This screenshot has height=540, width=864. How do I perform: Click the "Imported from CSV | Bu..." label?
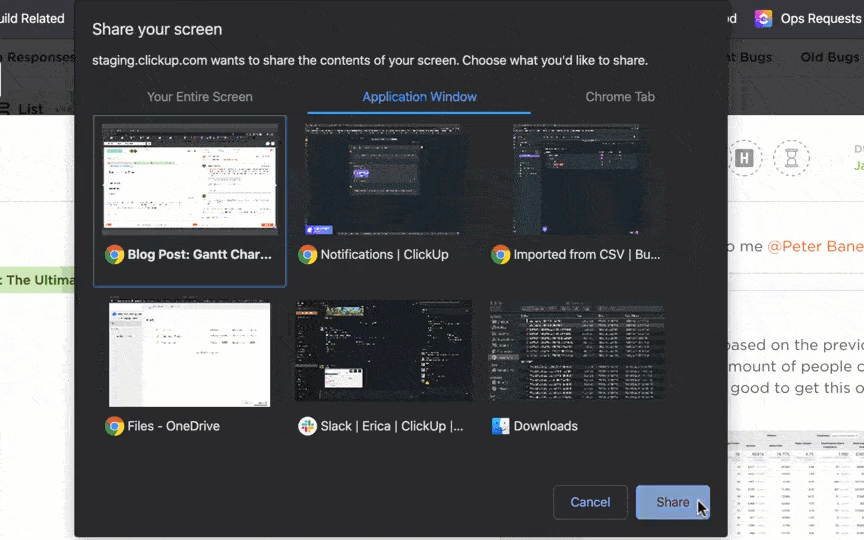pyautogui.click(x=587, y=255)
